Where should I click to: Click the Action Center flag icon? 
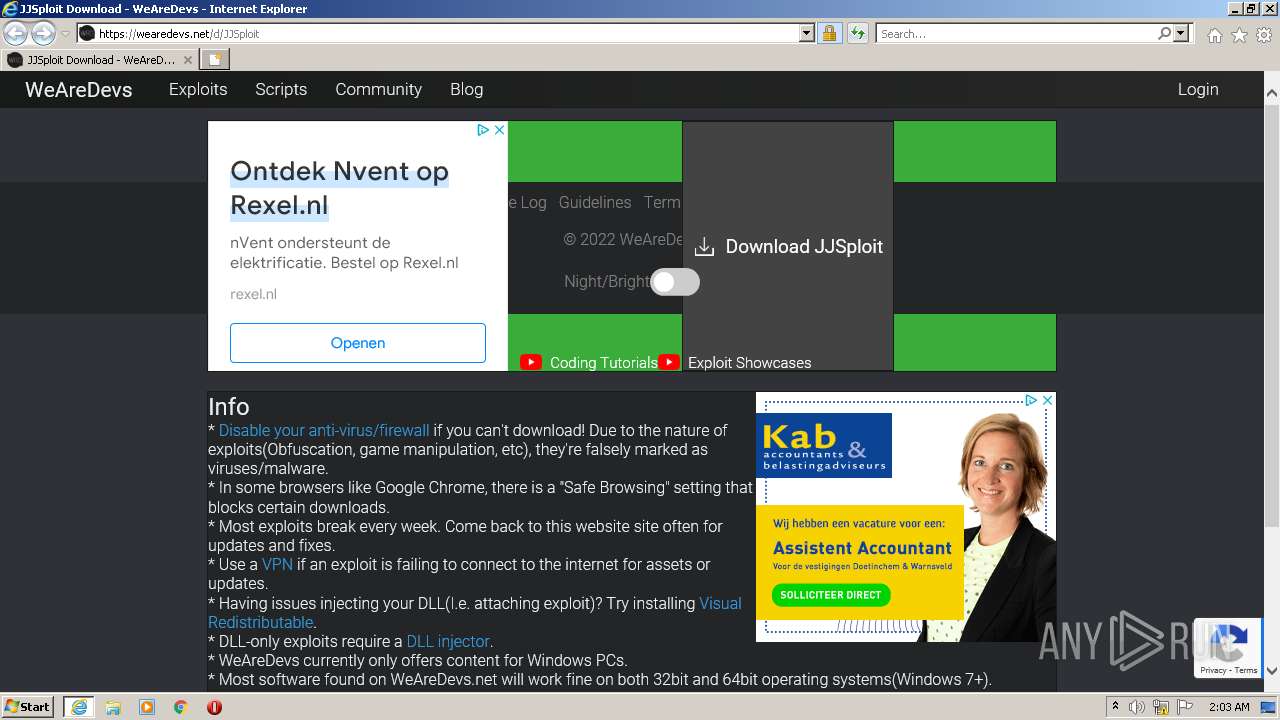coord(1186,707)
